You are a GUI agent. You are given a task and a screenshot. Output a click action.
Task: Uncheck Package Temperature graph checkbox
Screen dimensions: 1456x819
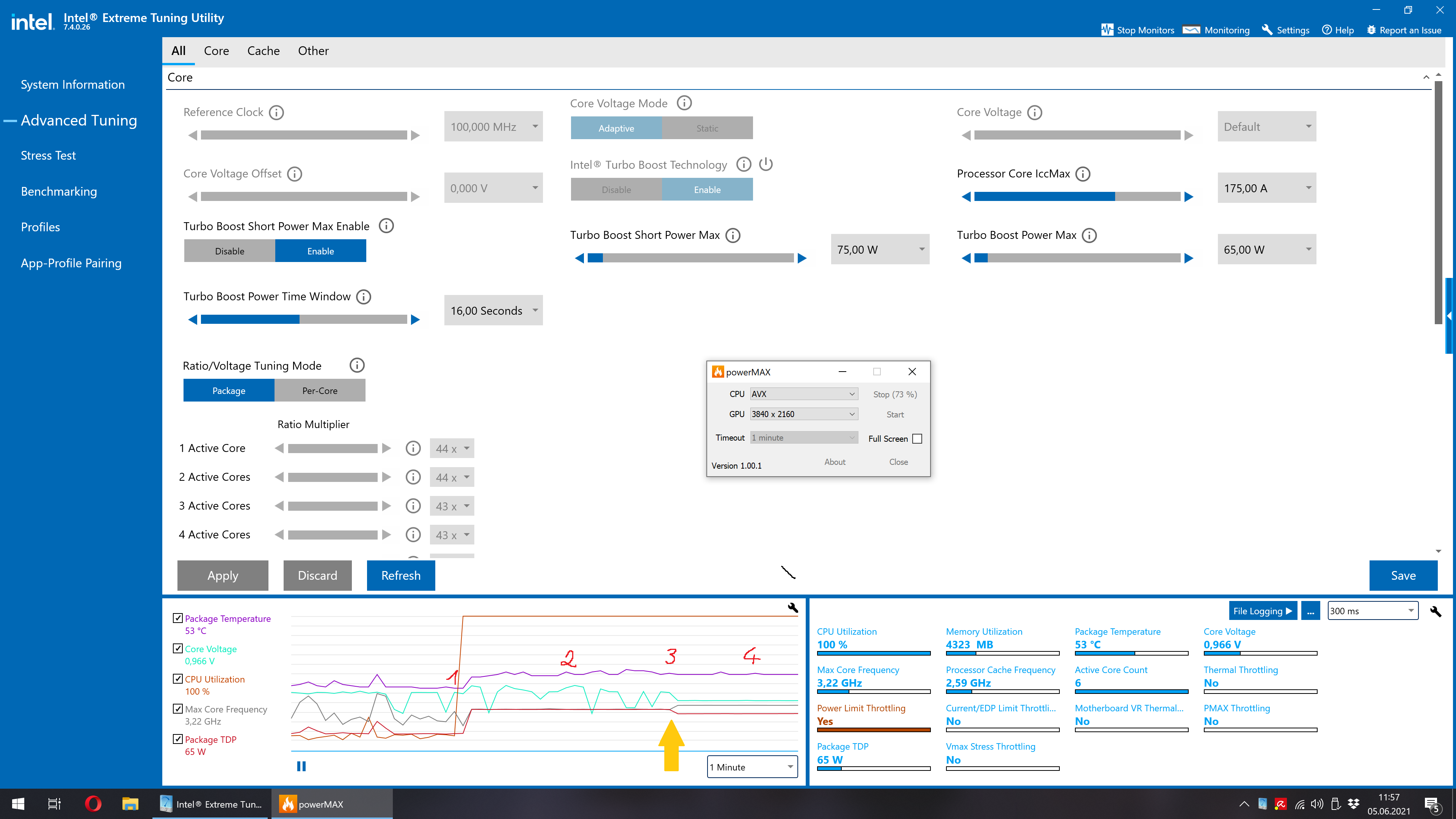pos(177,618)
